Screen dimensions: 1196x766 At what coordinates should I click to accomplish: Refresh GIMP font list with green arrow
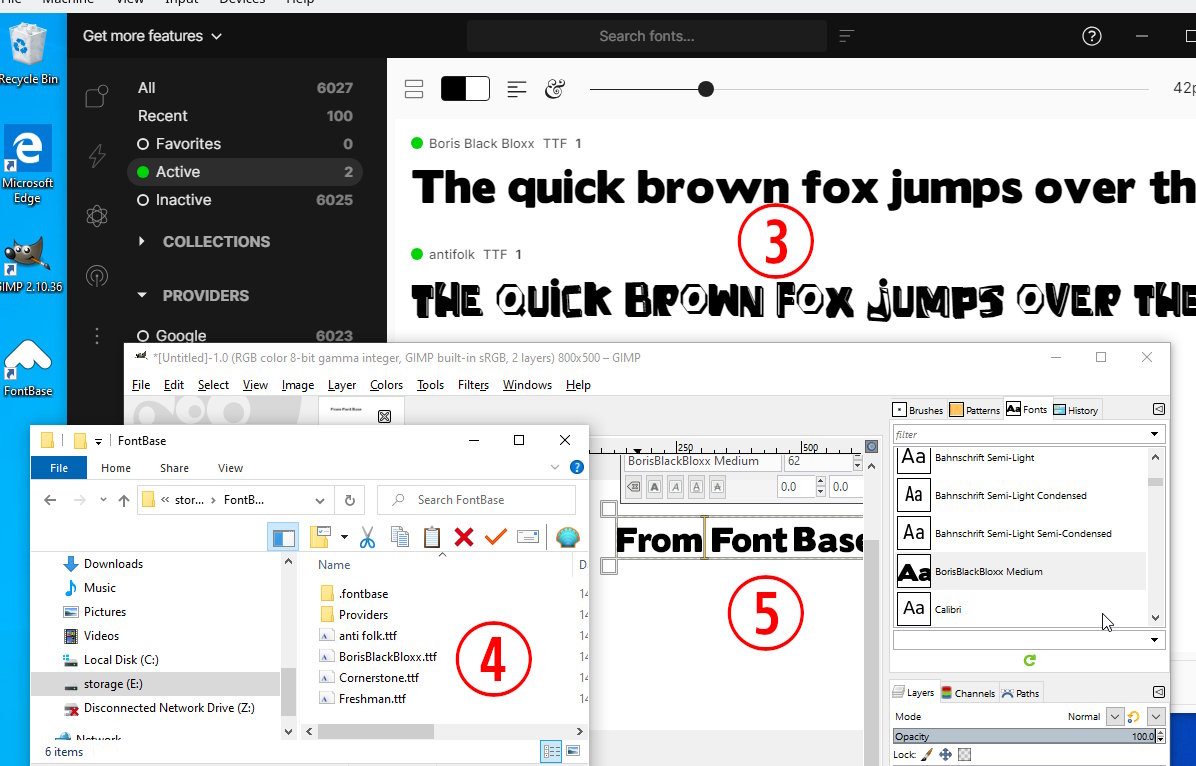point(1030,660)
